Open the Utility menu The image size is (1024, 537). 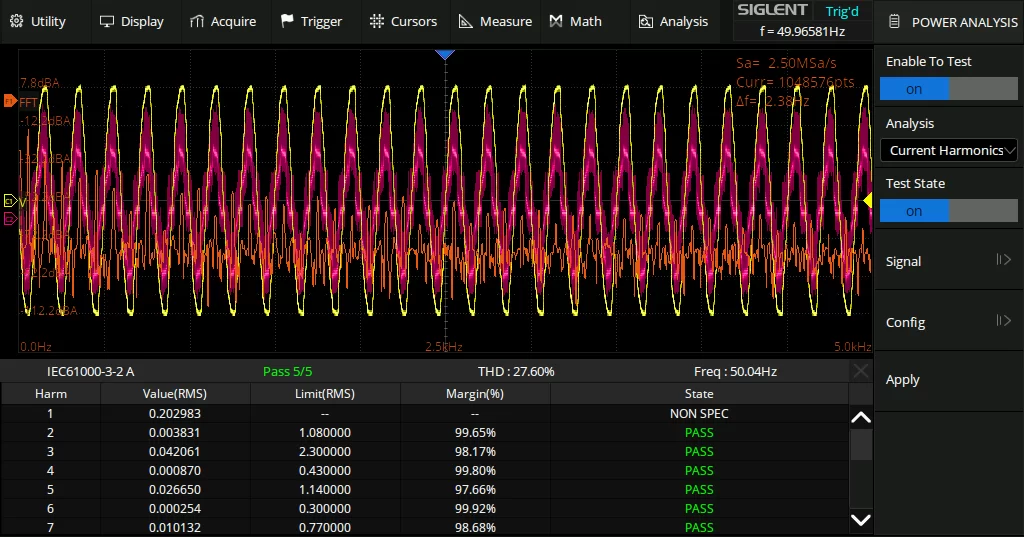(x=38, y=21)
